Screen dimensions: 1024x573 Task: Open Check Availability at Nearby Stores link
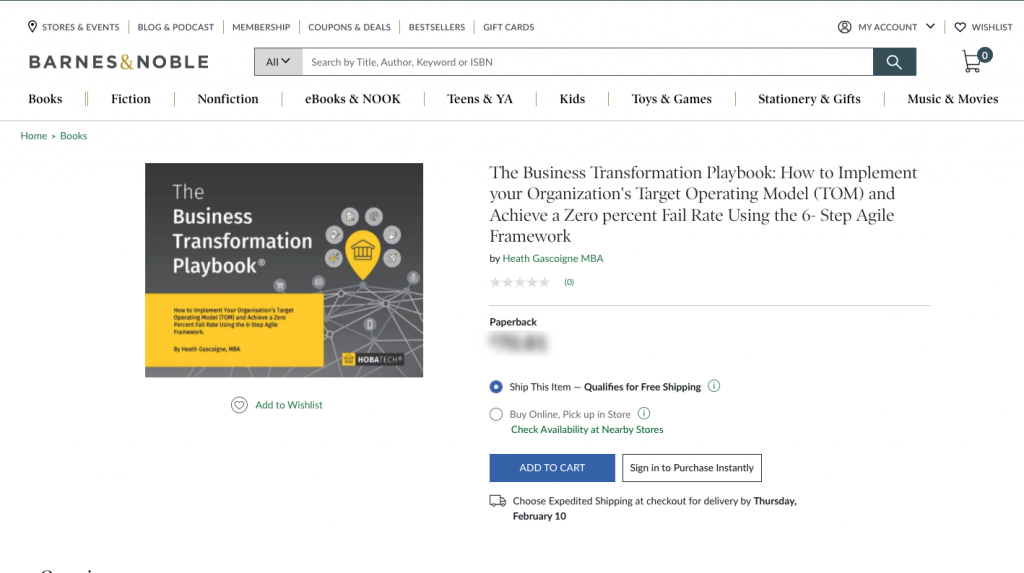587,430
